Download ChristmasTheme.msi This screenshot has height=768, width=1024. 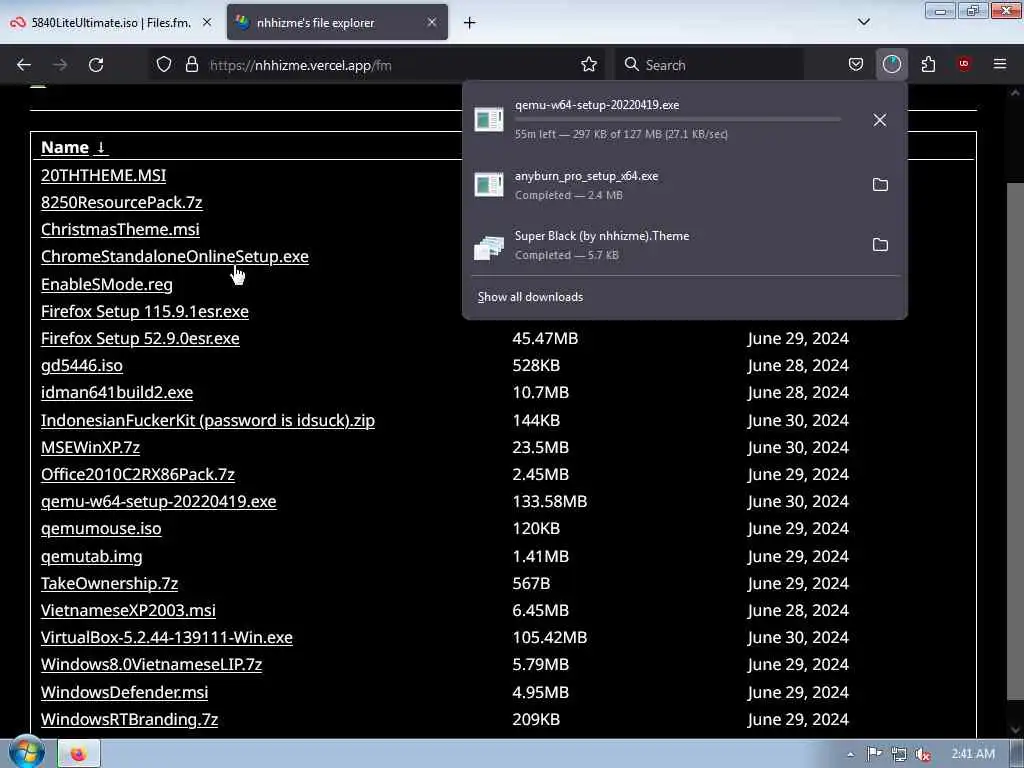(x=120, y=229)
